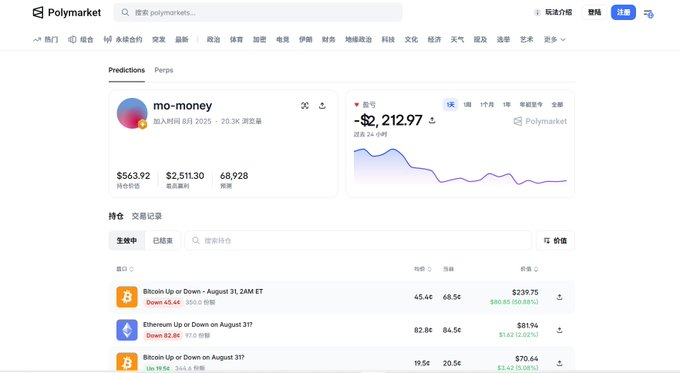This screenshot has height=373, width=680.
Task: Open 'Ethereum Up or Down on August 31?'
Action: pos(198,324)
